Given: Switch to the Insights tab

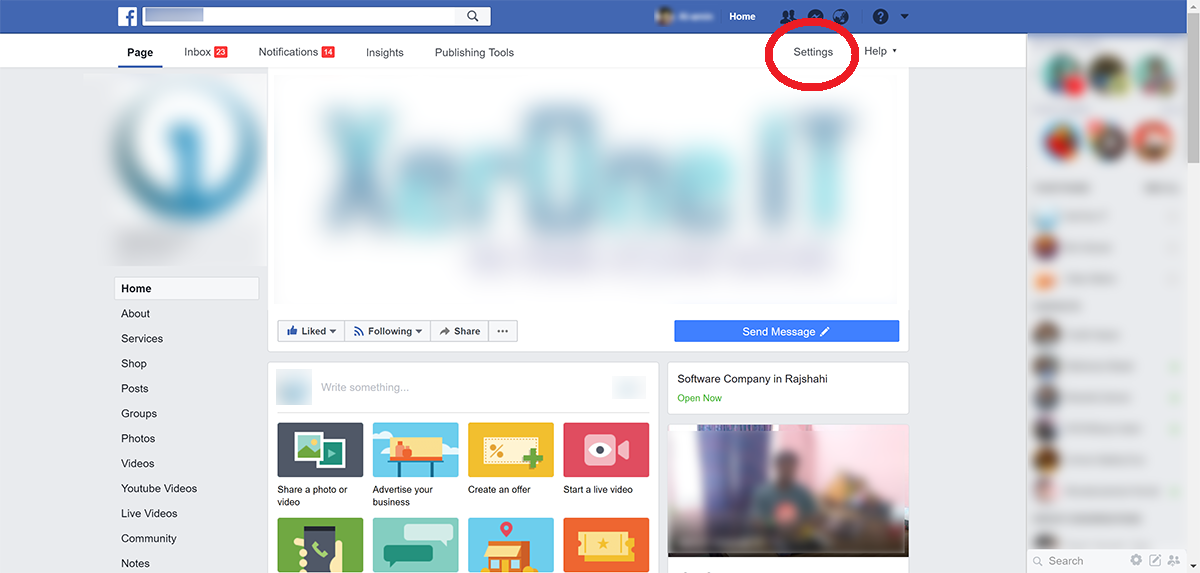Looking at the screenshot, I should tap(385, 52).
